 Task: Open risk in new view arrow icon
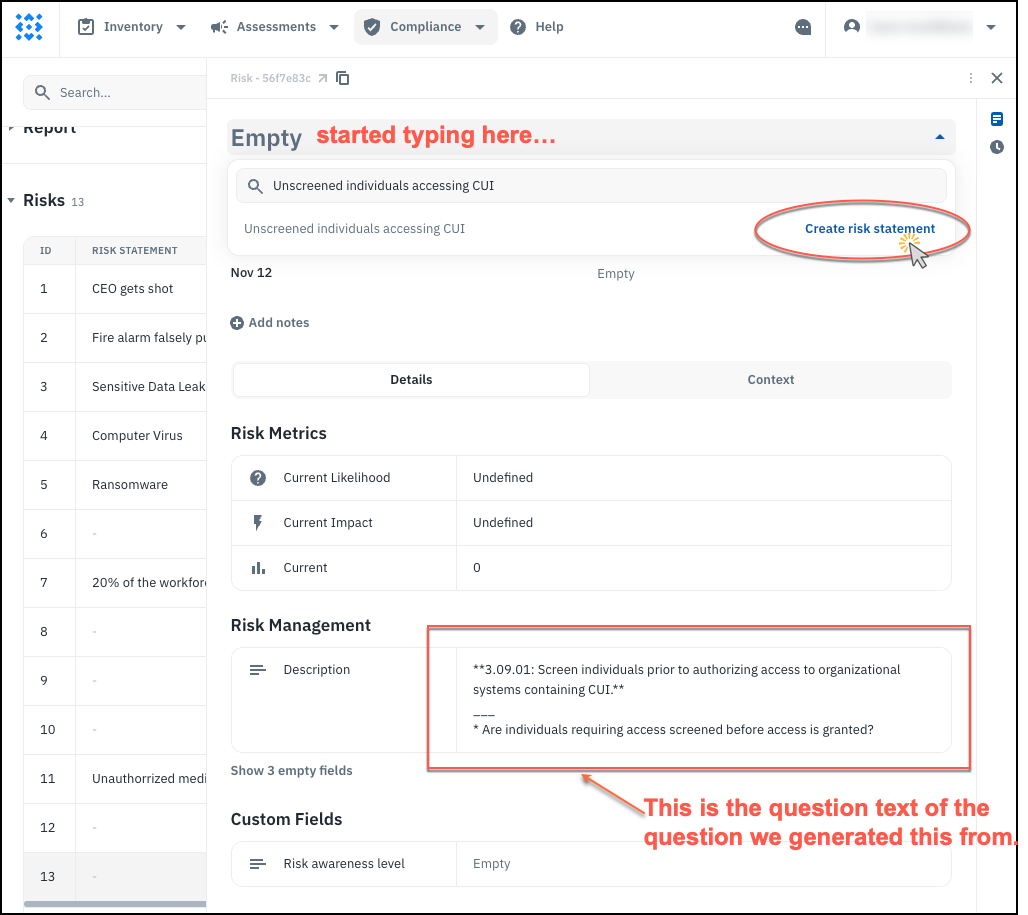coord(322,78)
